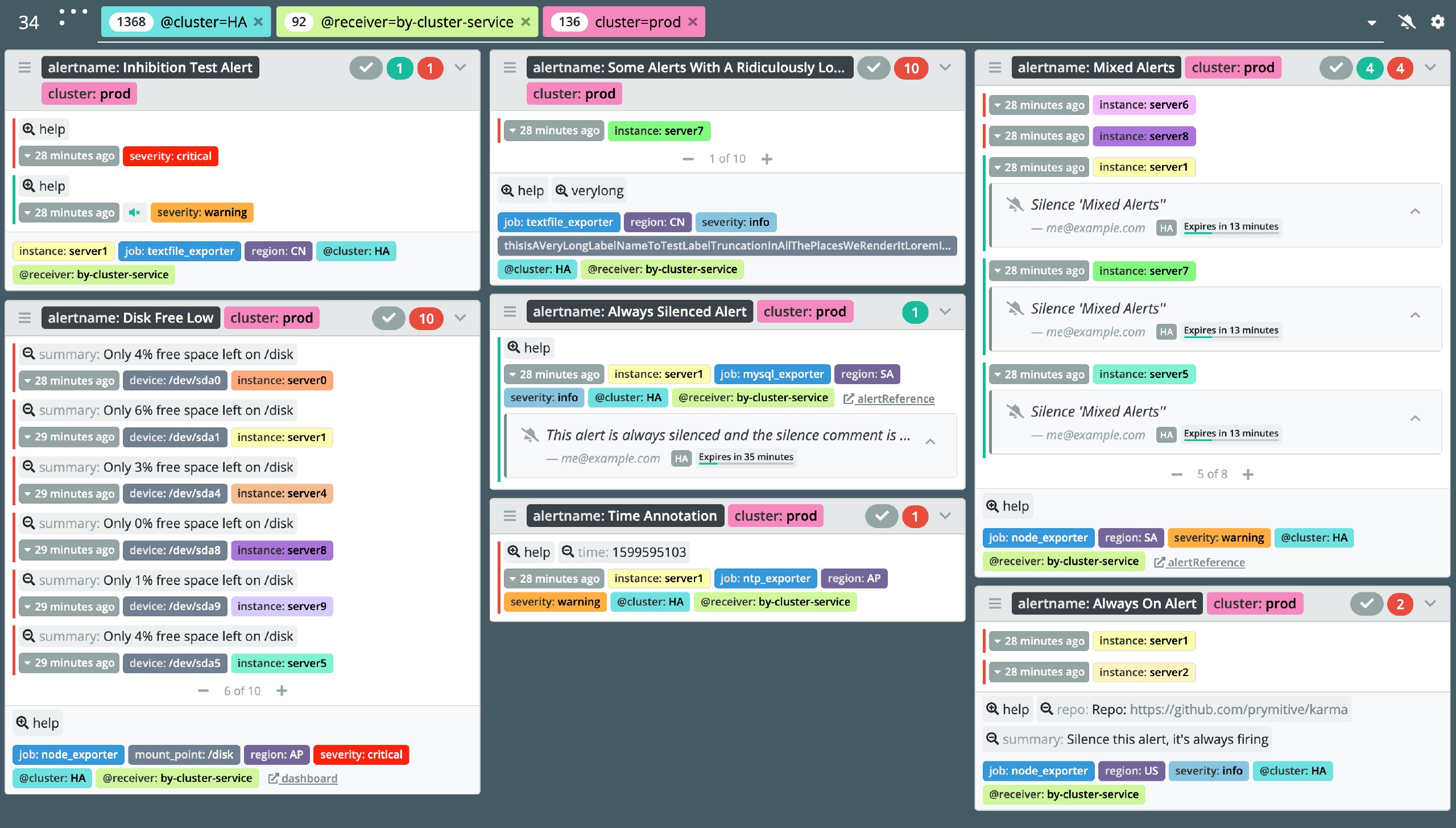Collapse the Mixed Alerts group with chevron
This screenshot has width=1456, height=828.
pyautogui.click(x=1430, y=68)
